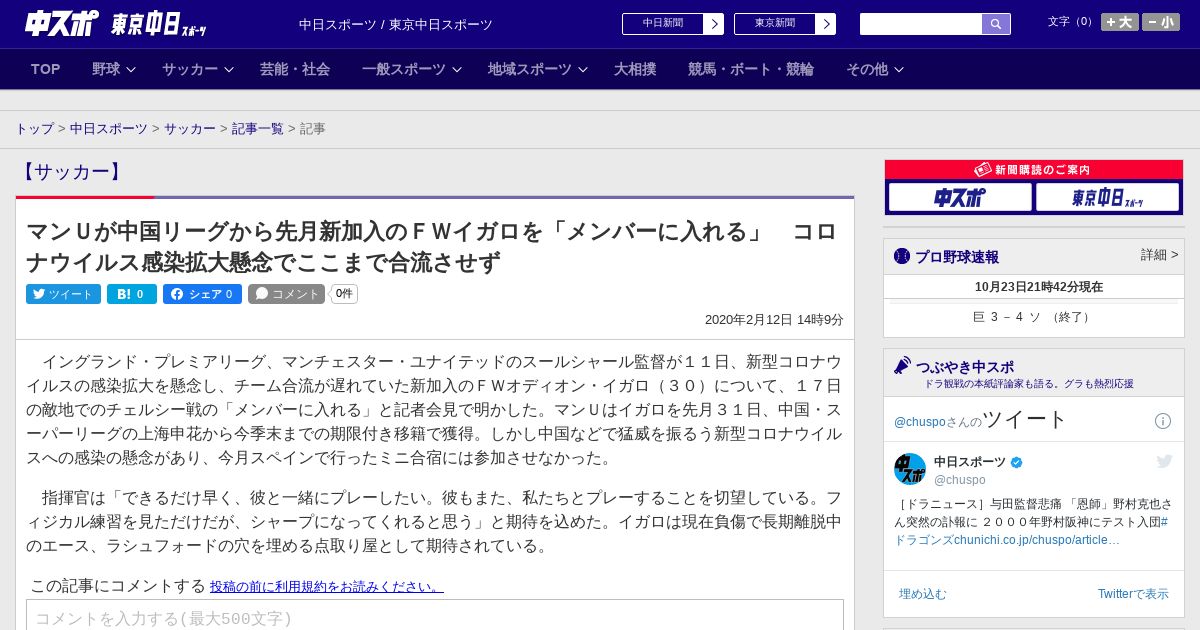Click the search input field

[x=921, y=24]
